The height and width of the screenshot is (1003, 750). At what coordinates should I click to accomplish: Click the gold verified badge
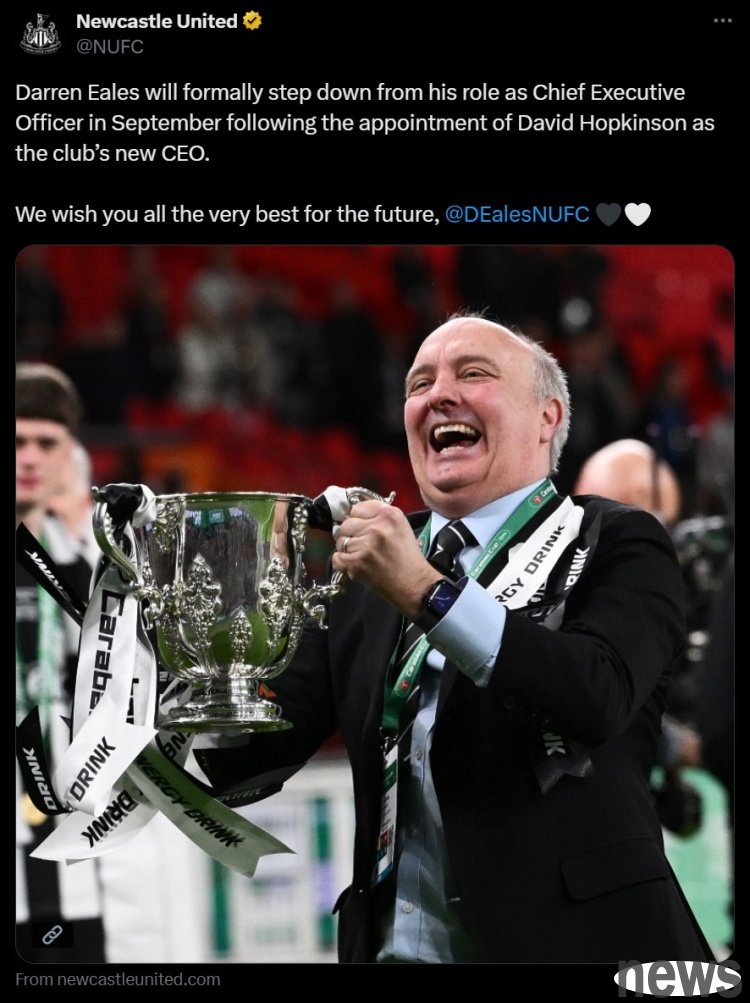pyautogui.click(x=252, y=21)
